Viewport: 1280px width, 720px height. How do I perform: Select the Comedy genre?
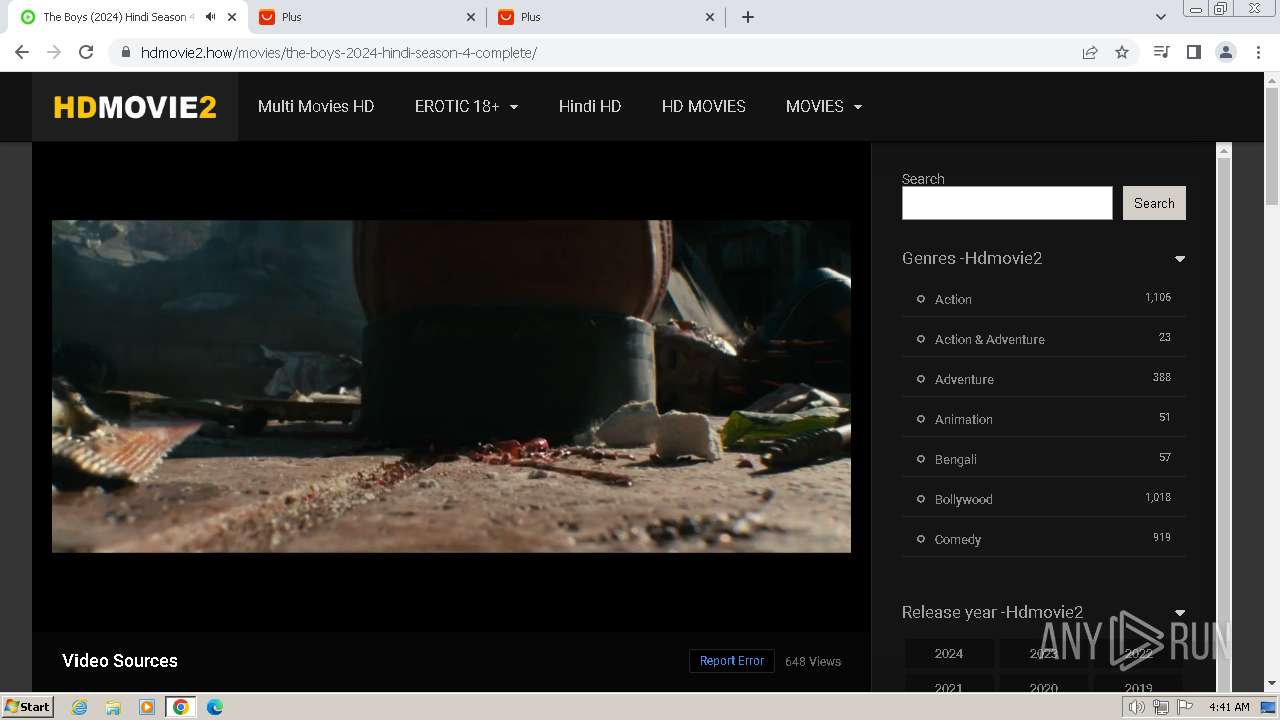(958, 539)
